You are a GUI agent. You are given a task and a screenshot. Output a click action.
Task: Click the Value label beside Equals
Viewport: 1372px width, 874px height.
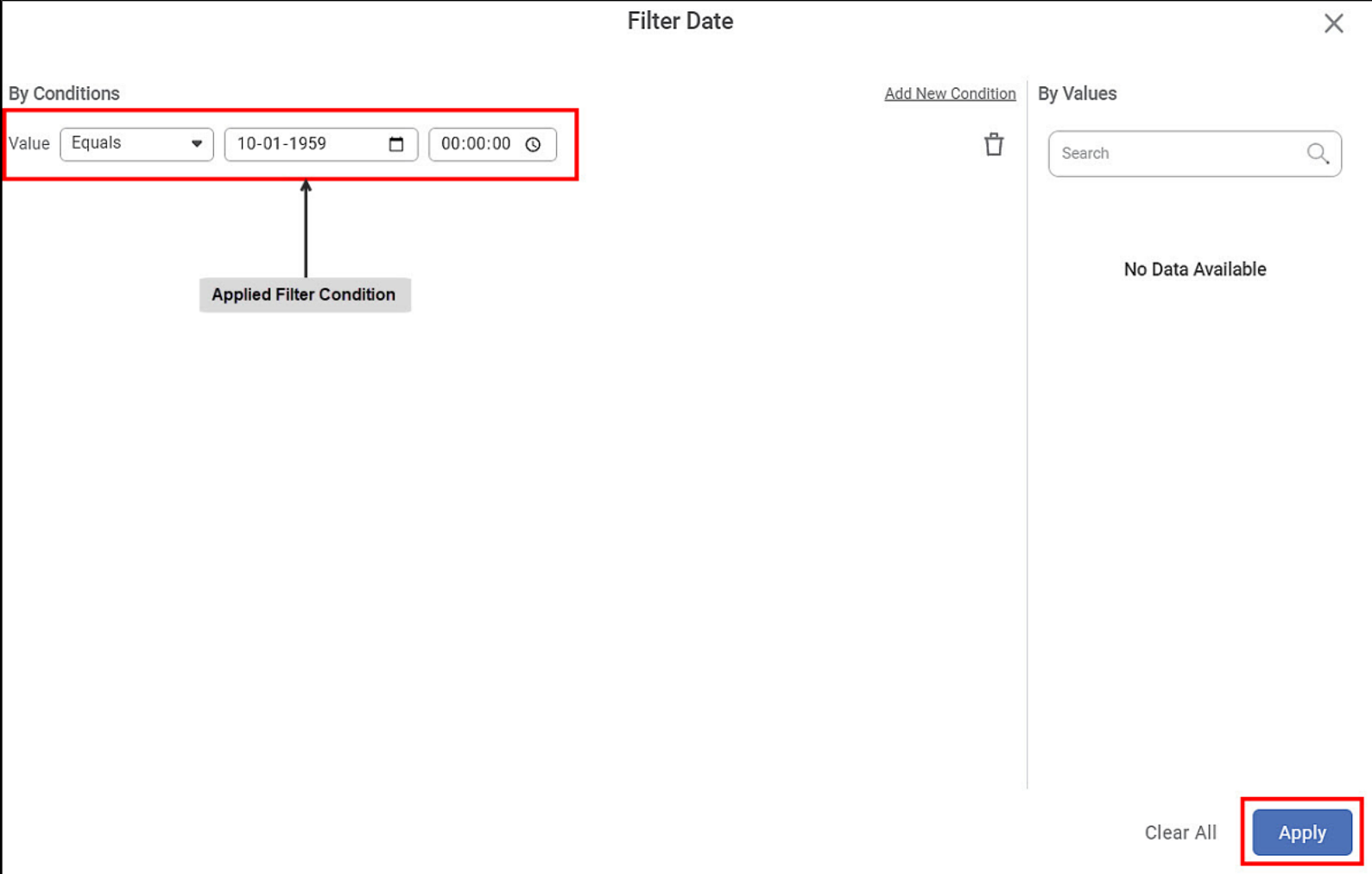click(x=29, y=144)
